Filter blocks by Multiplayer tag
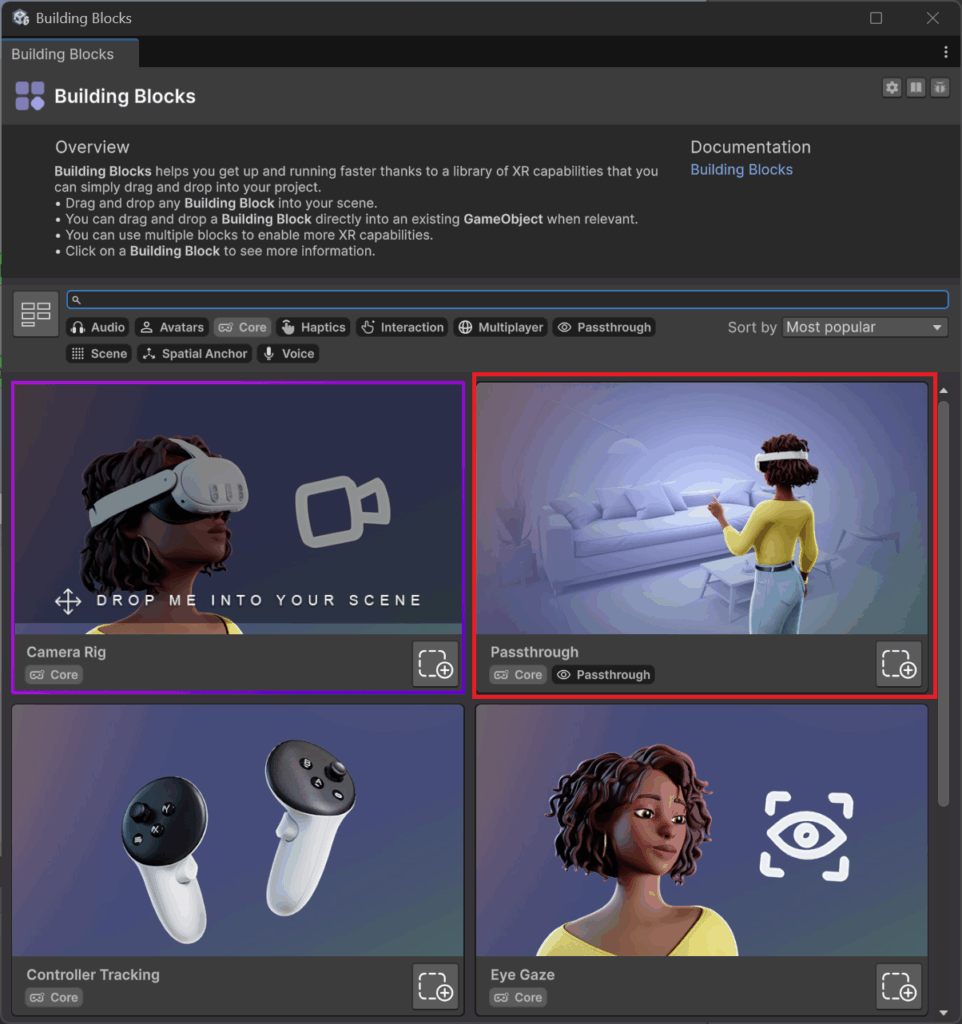 pyautogui.click(x=501, y=327)
